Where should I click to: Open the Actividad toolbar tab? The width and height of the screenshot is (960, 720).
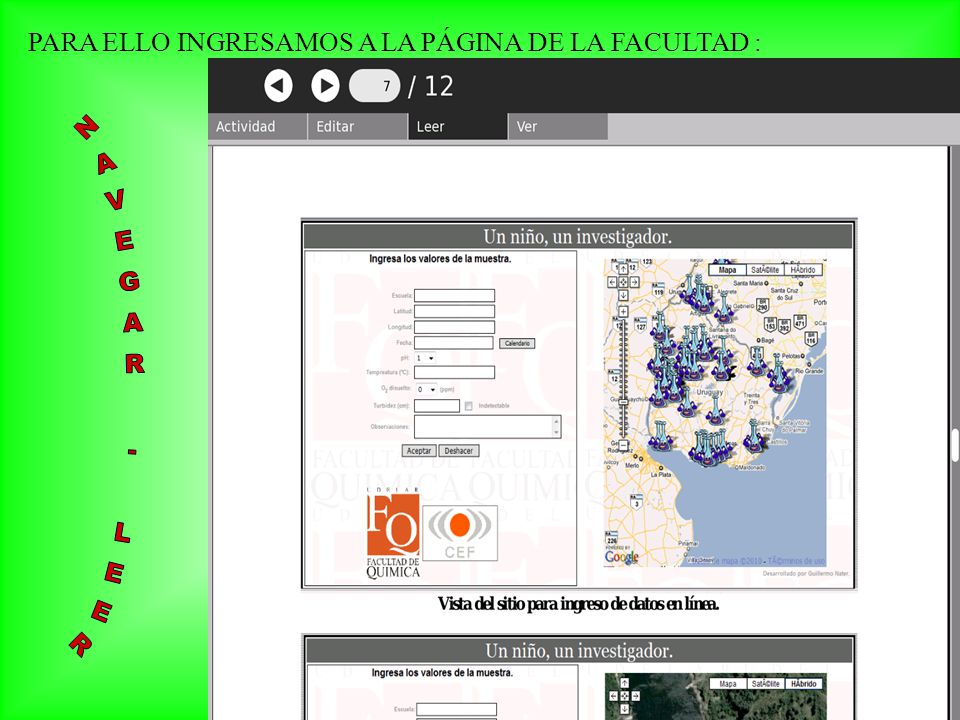(257, 127)
